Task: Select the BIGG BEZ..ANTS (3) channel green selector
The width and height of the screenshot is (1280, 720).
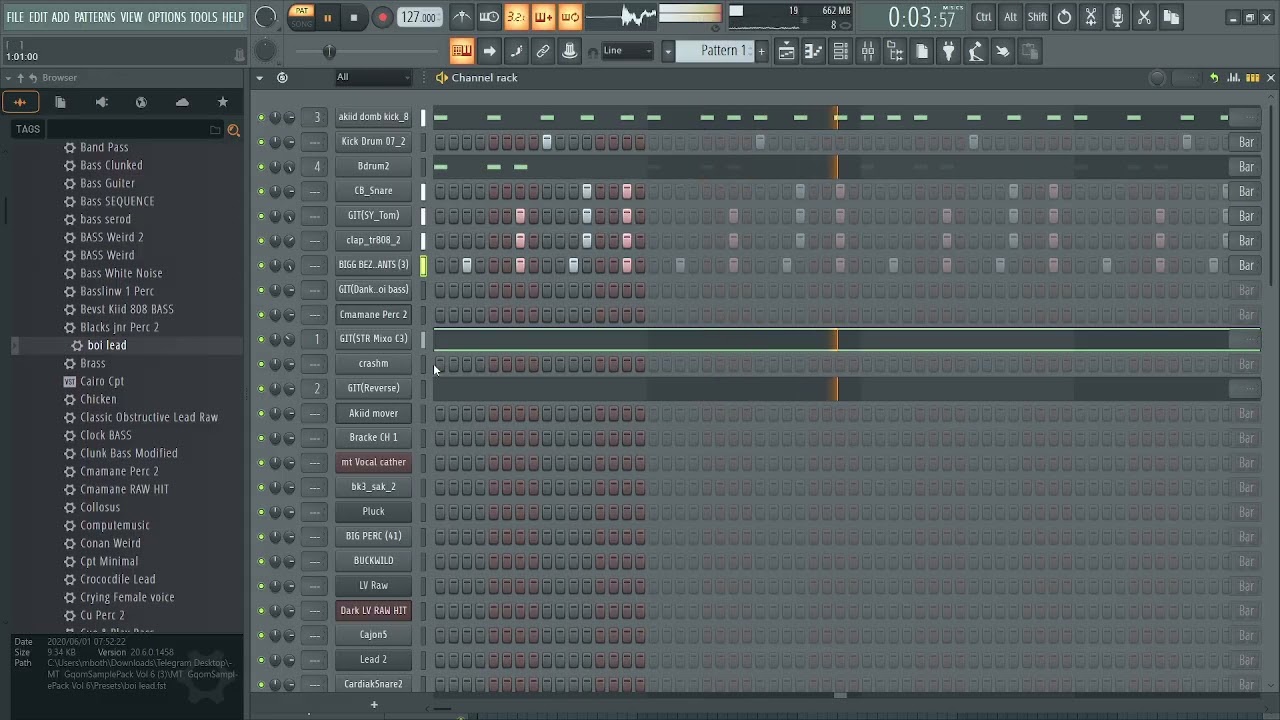Action: 423,265
